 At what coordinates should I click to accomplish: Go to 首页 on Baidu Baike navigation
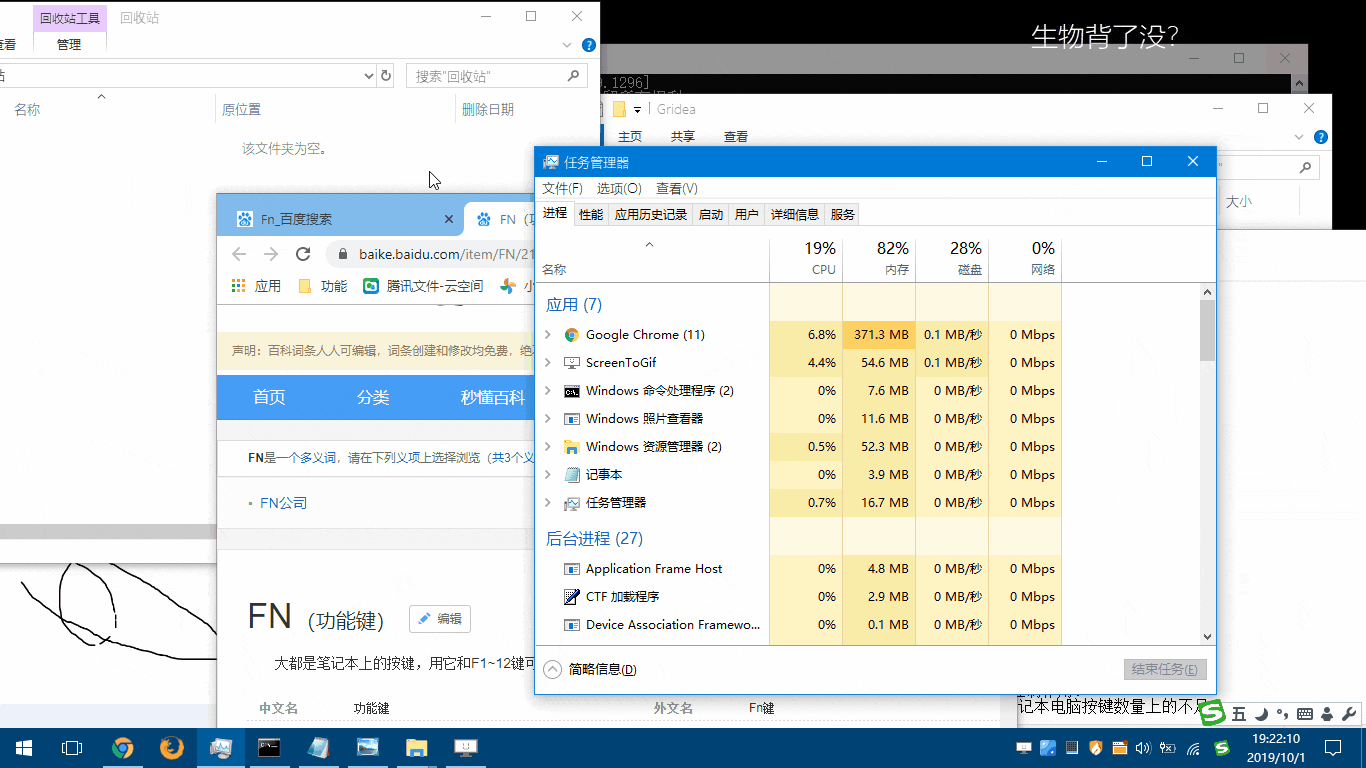click(269, 397)
